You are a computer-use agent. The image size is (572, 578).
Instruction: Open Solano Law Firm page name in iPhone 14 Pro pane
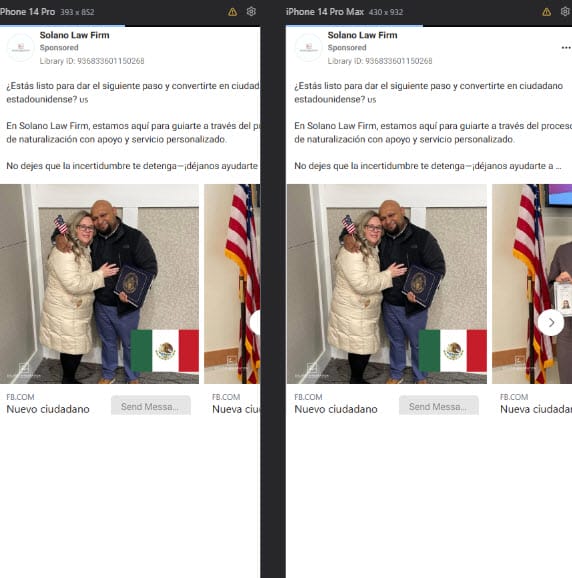74,35
